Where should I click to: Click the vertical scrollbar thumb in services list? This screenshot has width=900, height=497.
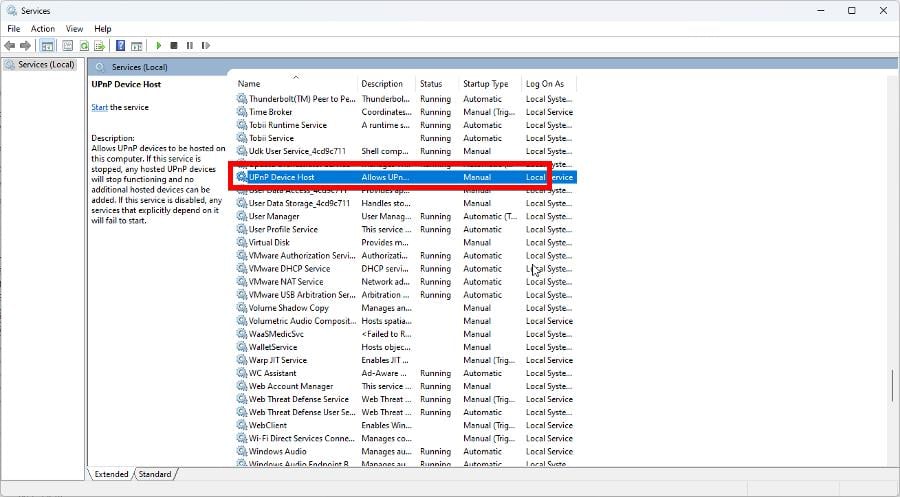coord(893,386)
